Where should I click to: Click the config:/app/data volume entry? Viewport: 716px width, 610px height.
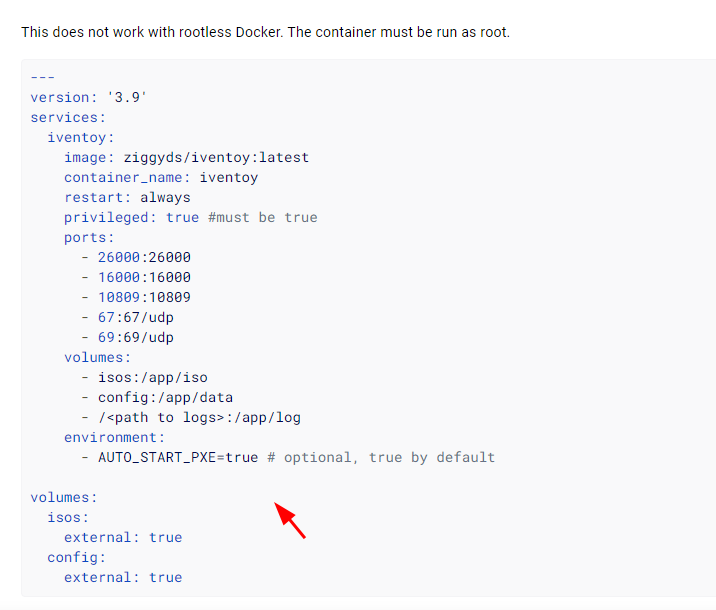[x=165, y=398]
